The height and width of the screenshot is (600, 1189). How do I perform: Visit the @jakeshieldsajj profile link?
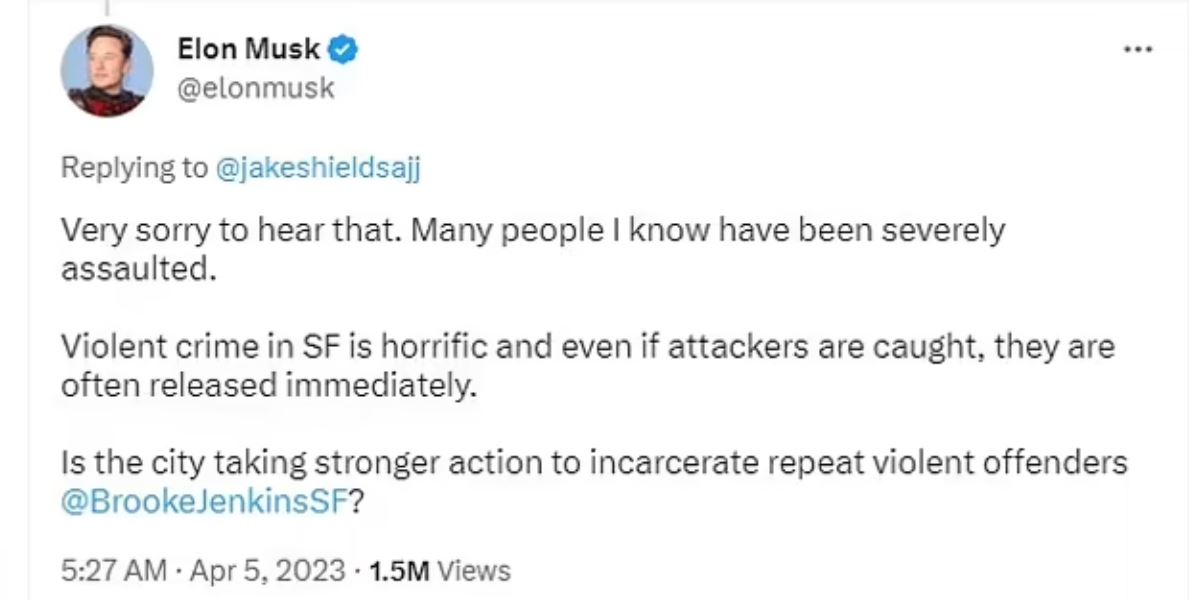[318, 168]
